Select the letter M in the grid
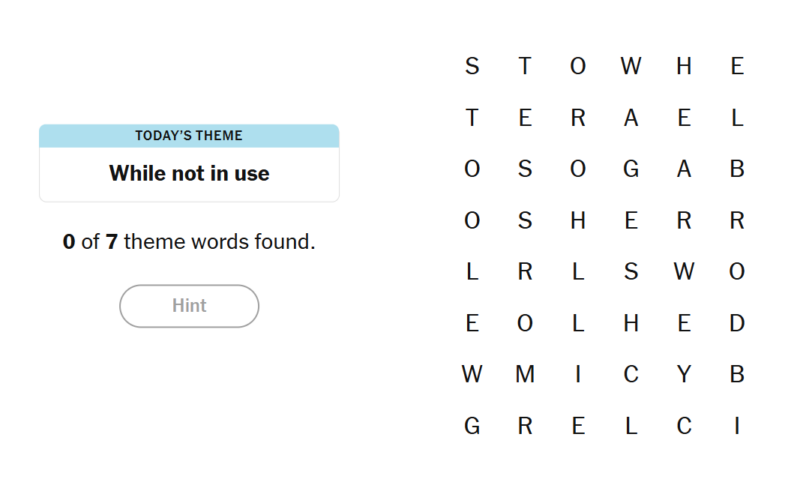 point(525,375)
